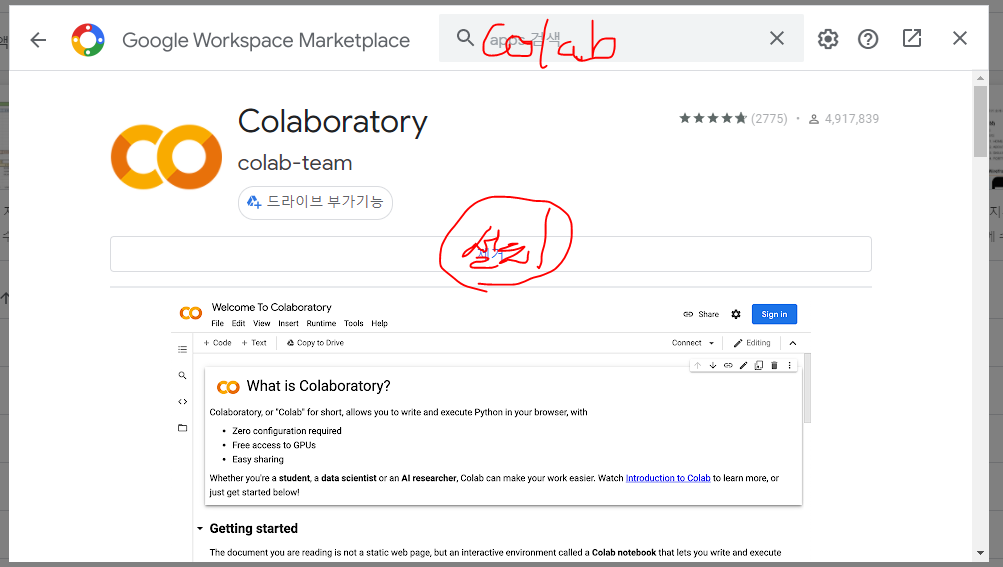Image resolution: width=1003 pixels, height=567 pixels.
Task: Click the page scrollbar up arrow
Action: coord(980,78)
